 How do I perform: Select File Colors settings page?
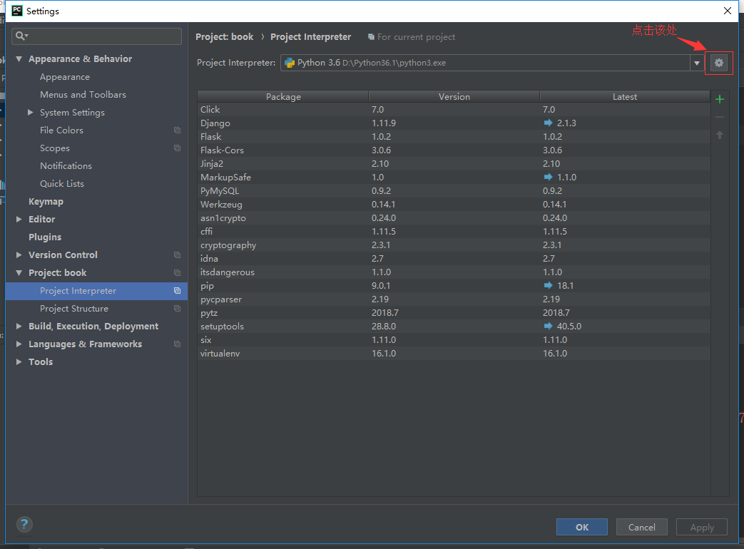coord(62,130)
